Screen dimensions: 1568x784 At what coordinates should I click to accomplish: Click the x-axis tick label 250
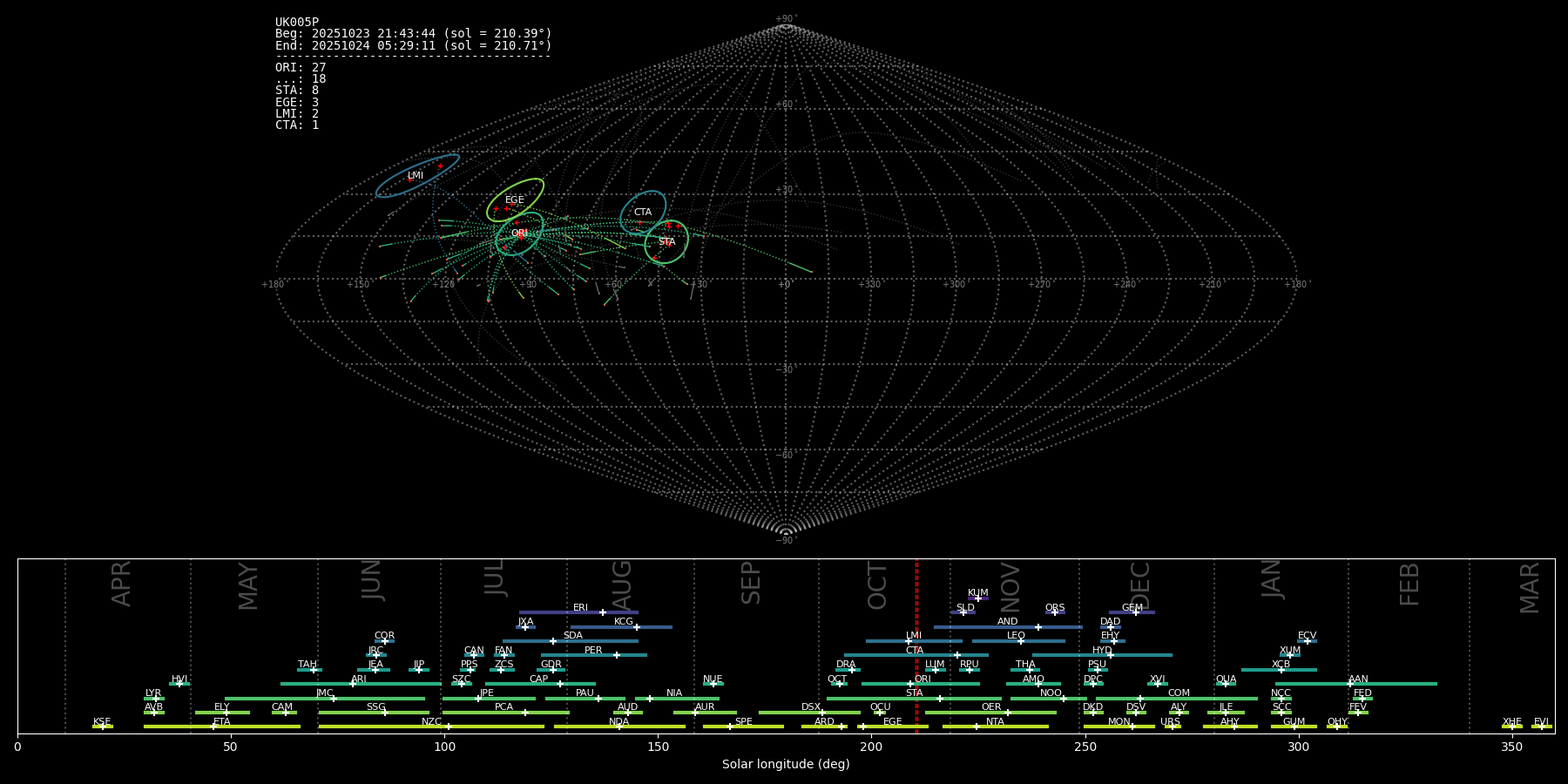pos(1085,747)
